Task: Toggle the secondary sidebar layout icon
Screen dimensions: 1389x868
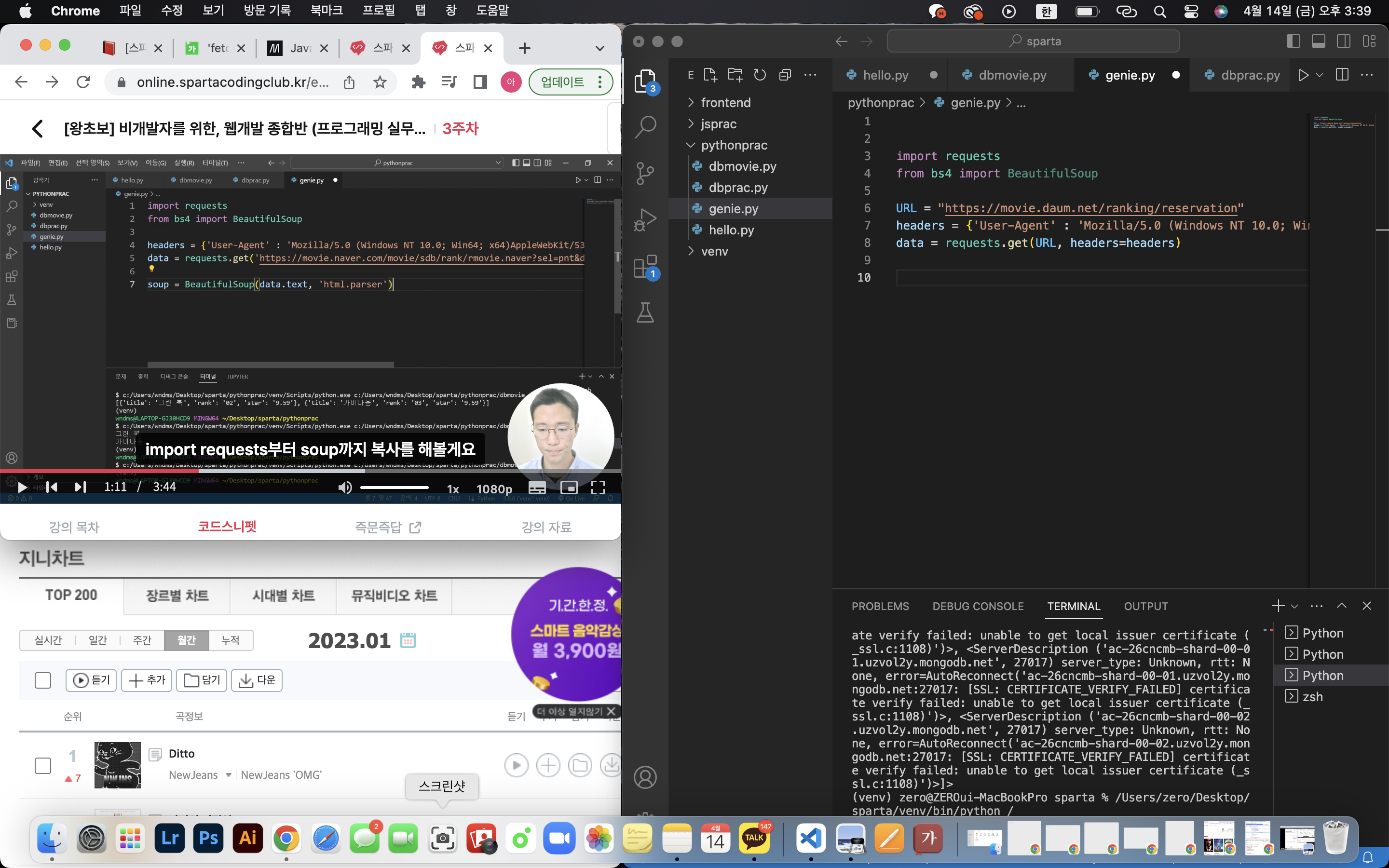Action: [x=1344, y=41]
